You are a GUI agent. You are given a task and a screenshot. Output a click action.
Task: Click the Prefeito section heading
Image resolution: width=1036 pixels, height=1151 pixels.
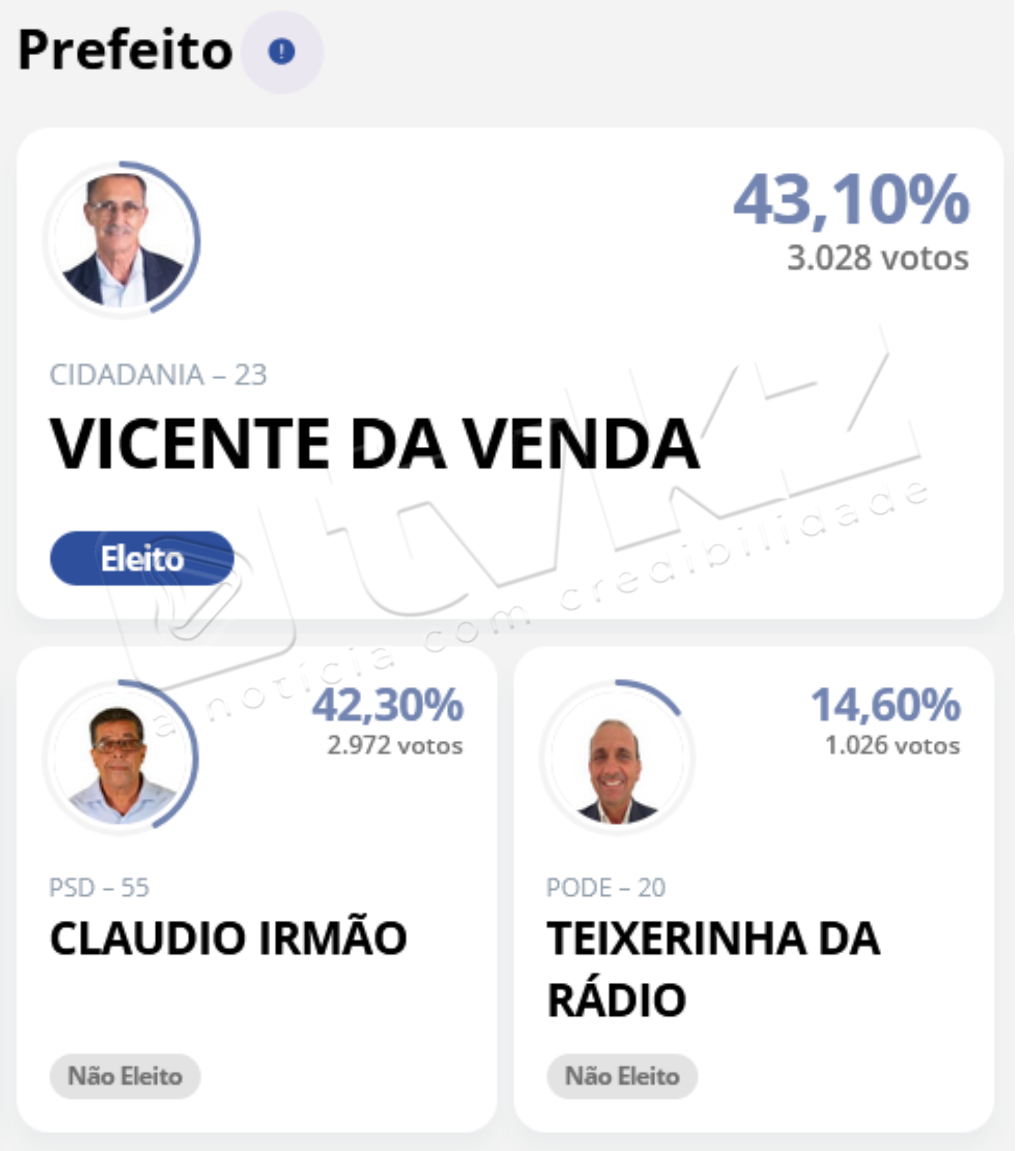(x=125, y=50)
